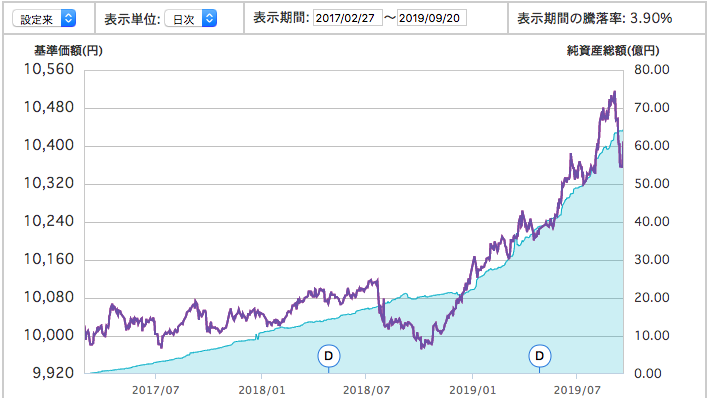Open the 表示単位 日次 dropdown
Image resolution: width=710 pixels, height=398 pixels.
pyautogui.click(x=191, y=19)
